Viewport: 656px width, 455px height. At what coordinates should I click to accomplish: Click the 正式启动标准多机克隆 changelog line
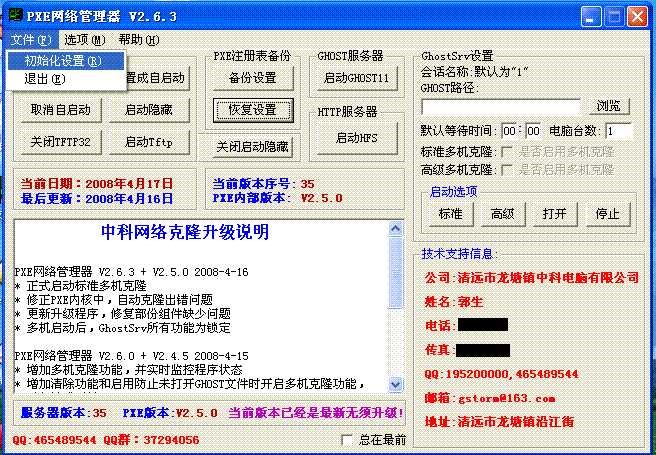(80, 286)
